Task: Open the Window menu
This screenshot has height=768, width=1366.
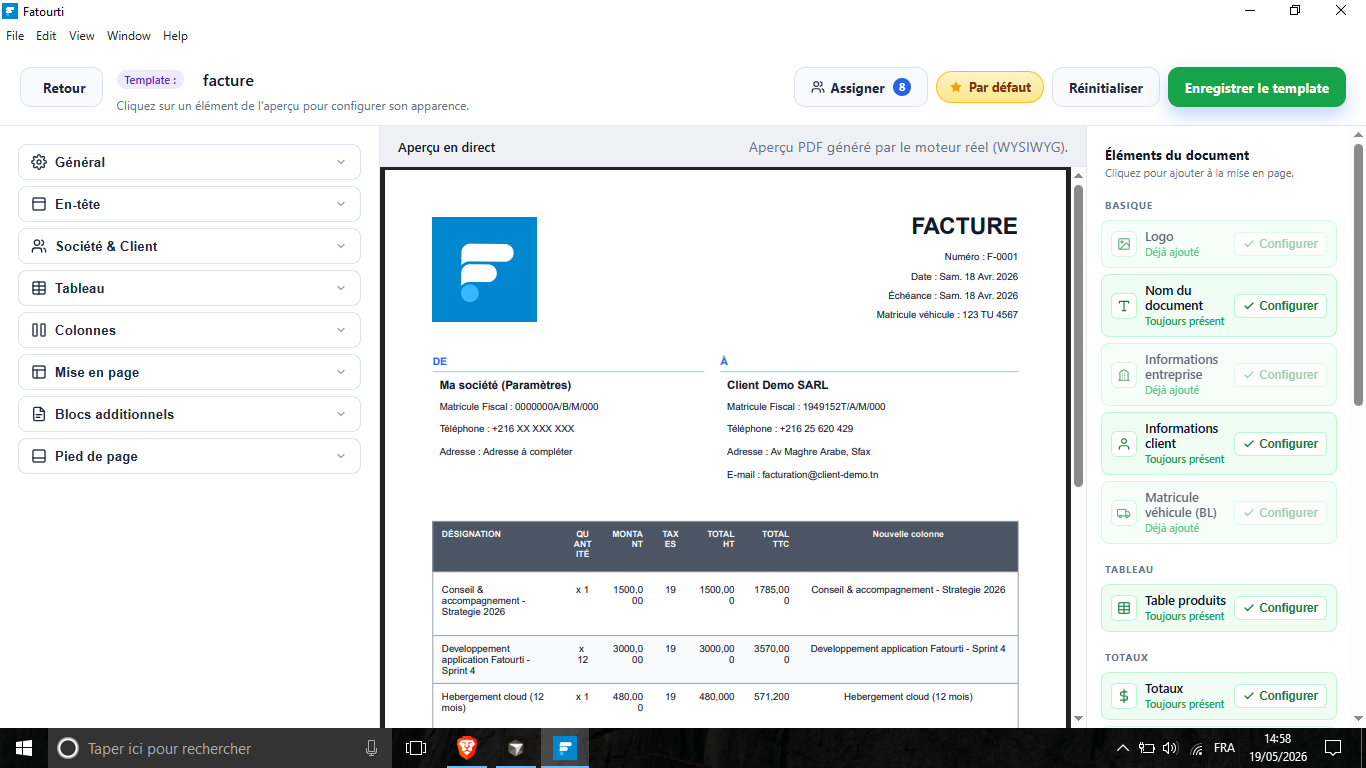Action: 129,36
